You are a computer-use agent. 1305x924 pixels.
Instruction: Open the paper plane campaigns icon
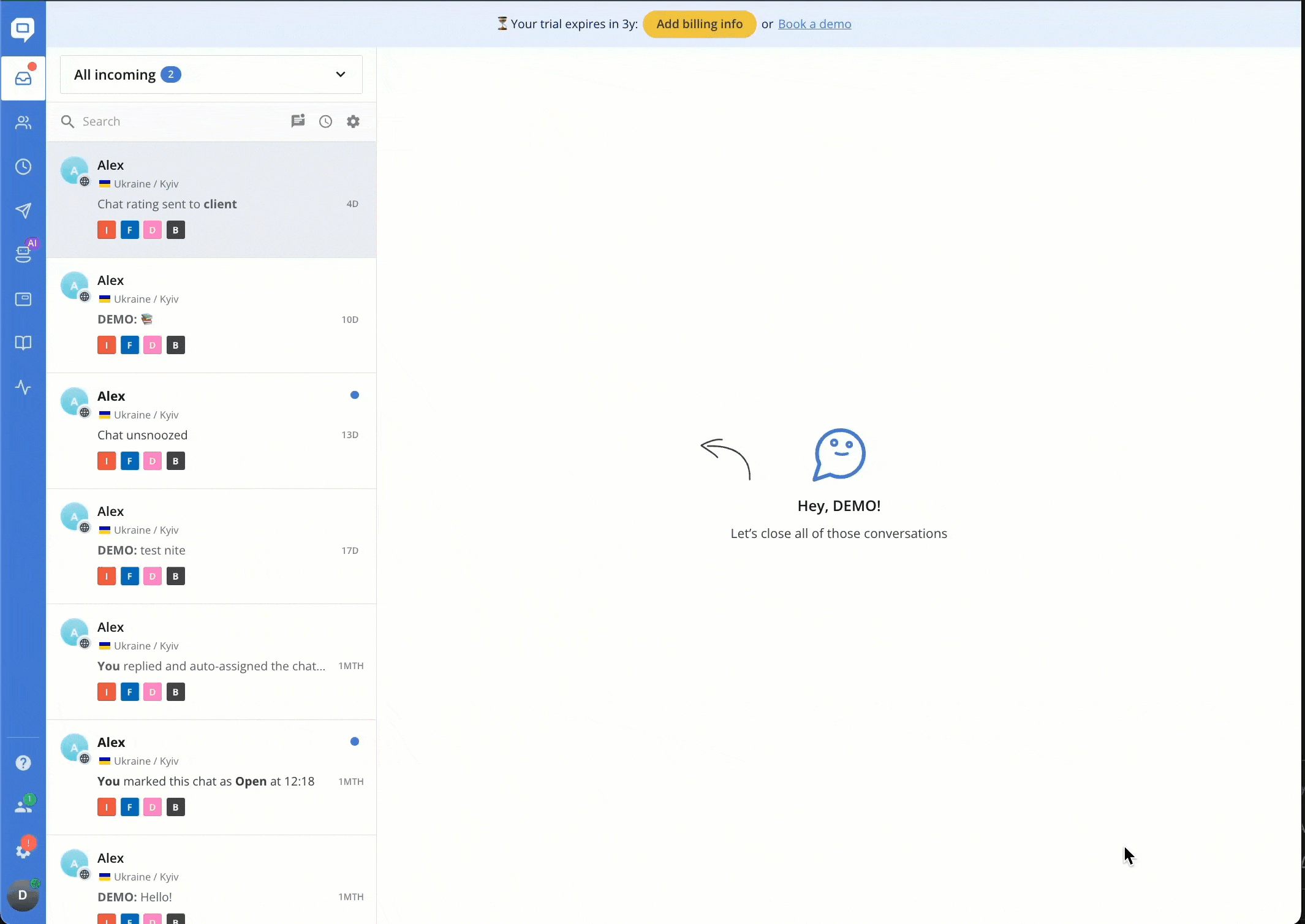[x=23, y=211]
